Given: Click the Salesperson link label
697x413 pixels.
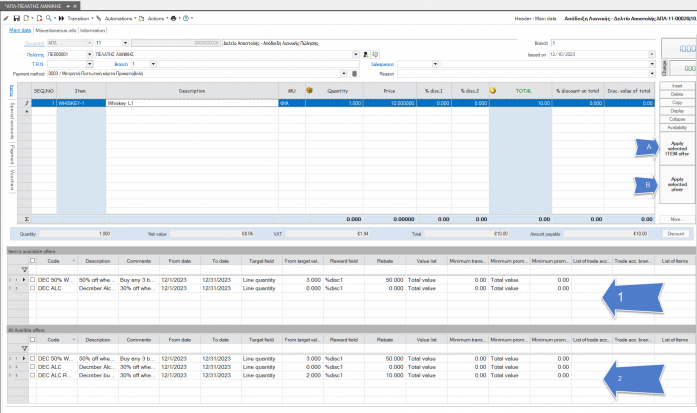Looking at the screenshot, I should pyautogui.click(x=382, y=64).
